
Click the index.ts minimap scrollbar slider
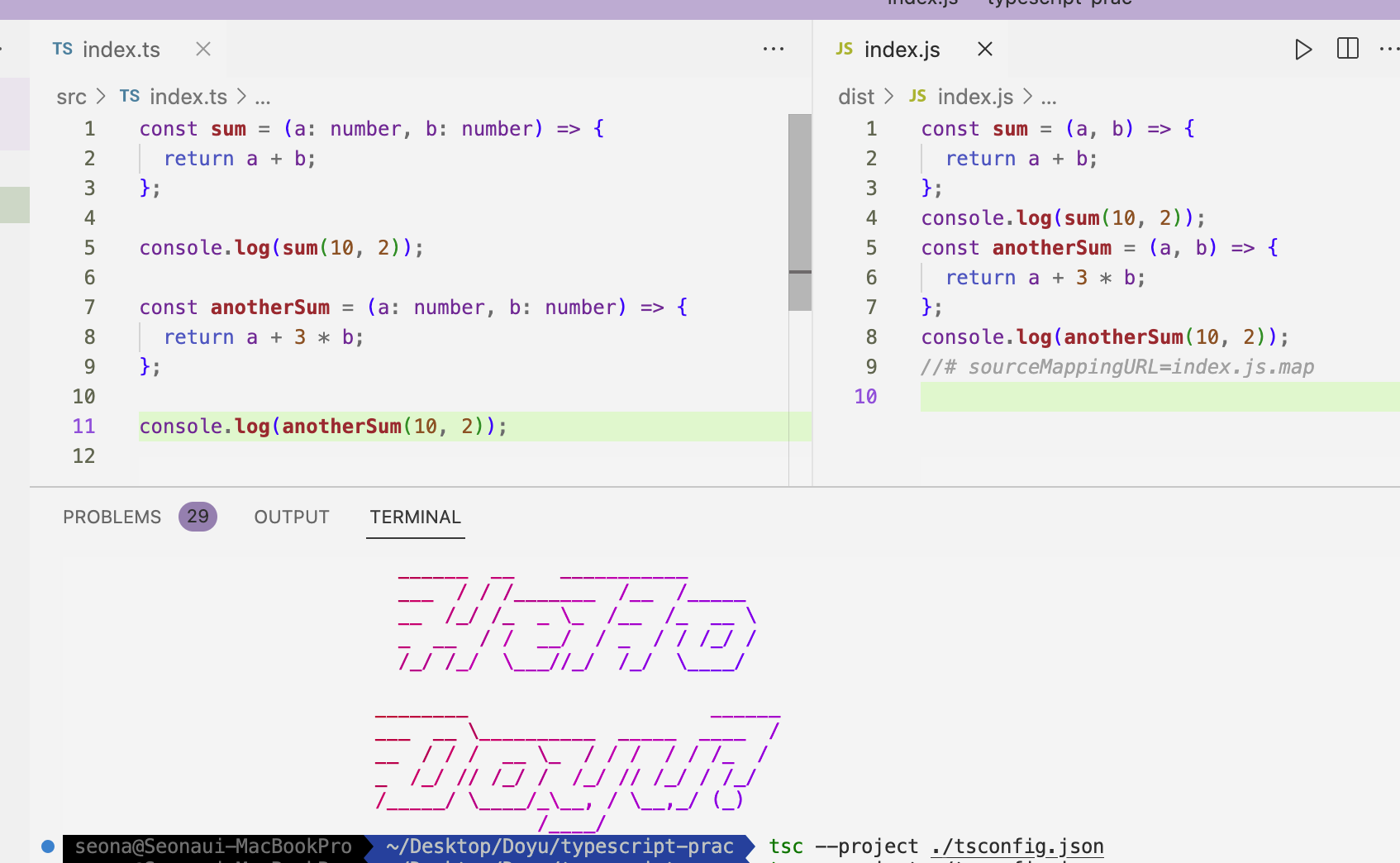(x=800, y=212)
